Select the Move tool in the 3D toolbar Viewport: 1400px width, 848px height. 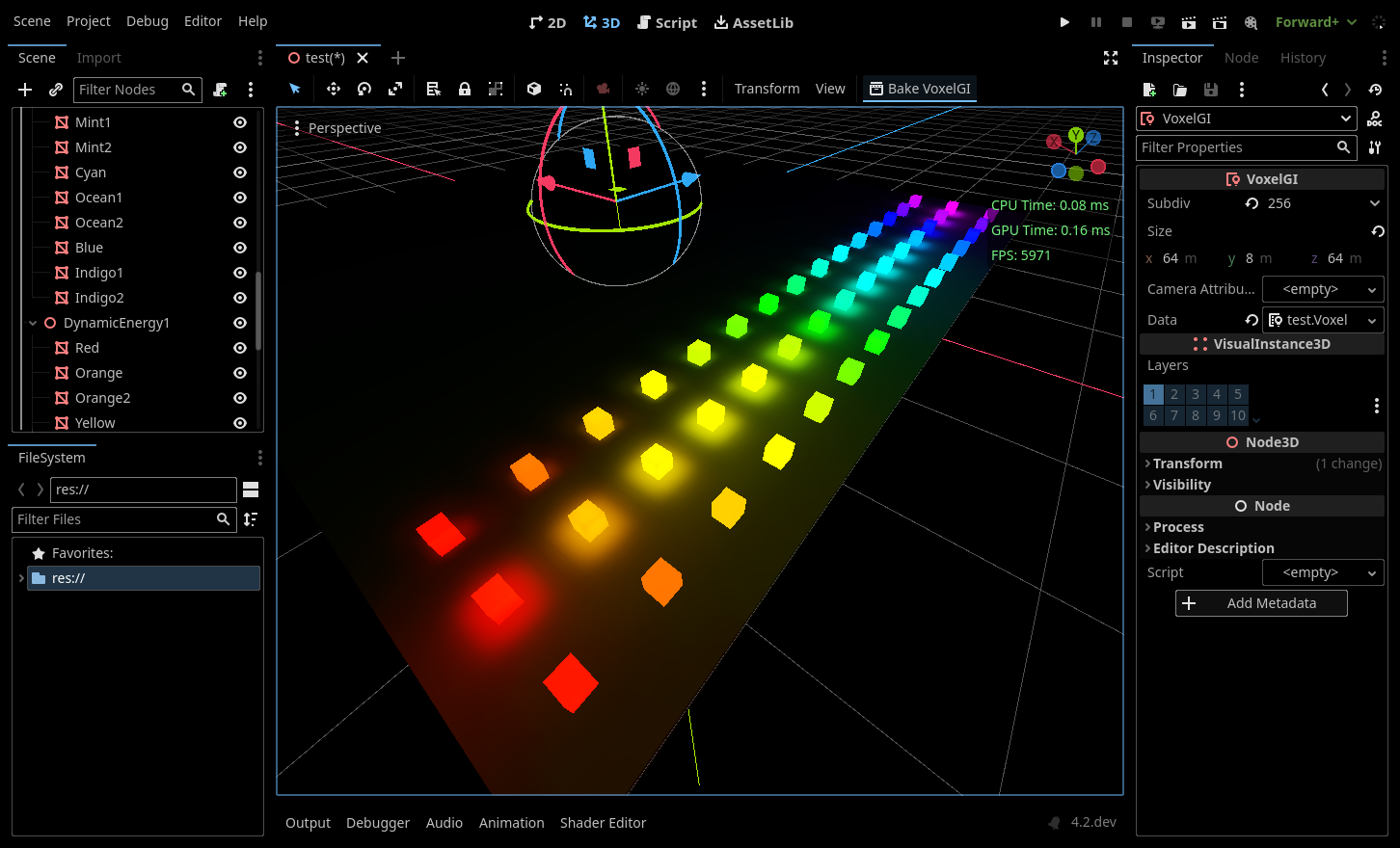pyautogui.click(x=333, y=89)
